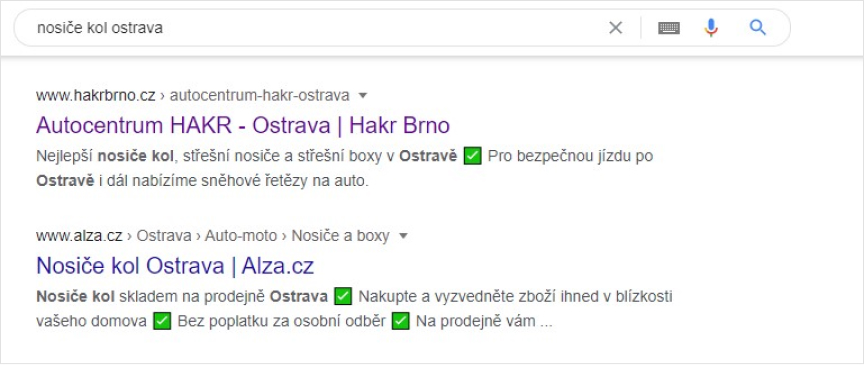Open the on-screen keyboard icon

pos(669,28)
